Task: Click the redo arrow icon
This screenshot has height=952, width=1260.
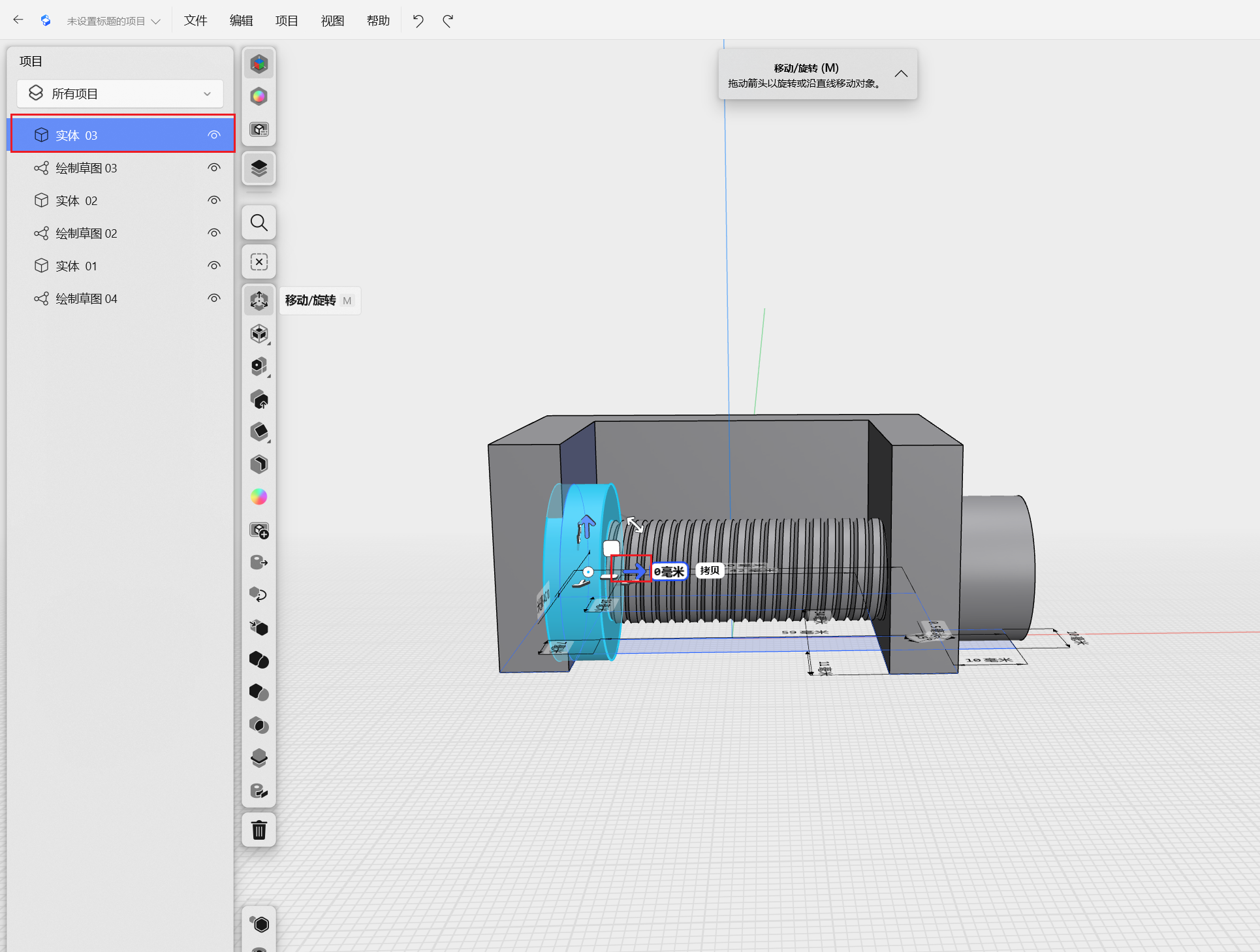Action: pyautogui.click(x=448, y=21)
